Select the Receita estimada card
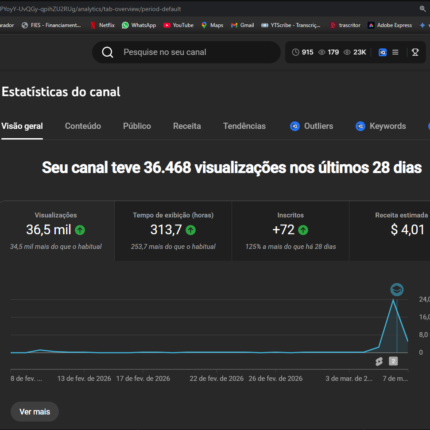This screenshot has height=430, width=430. coord(390,231)
